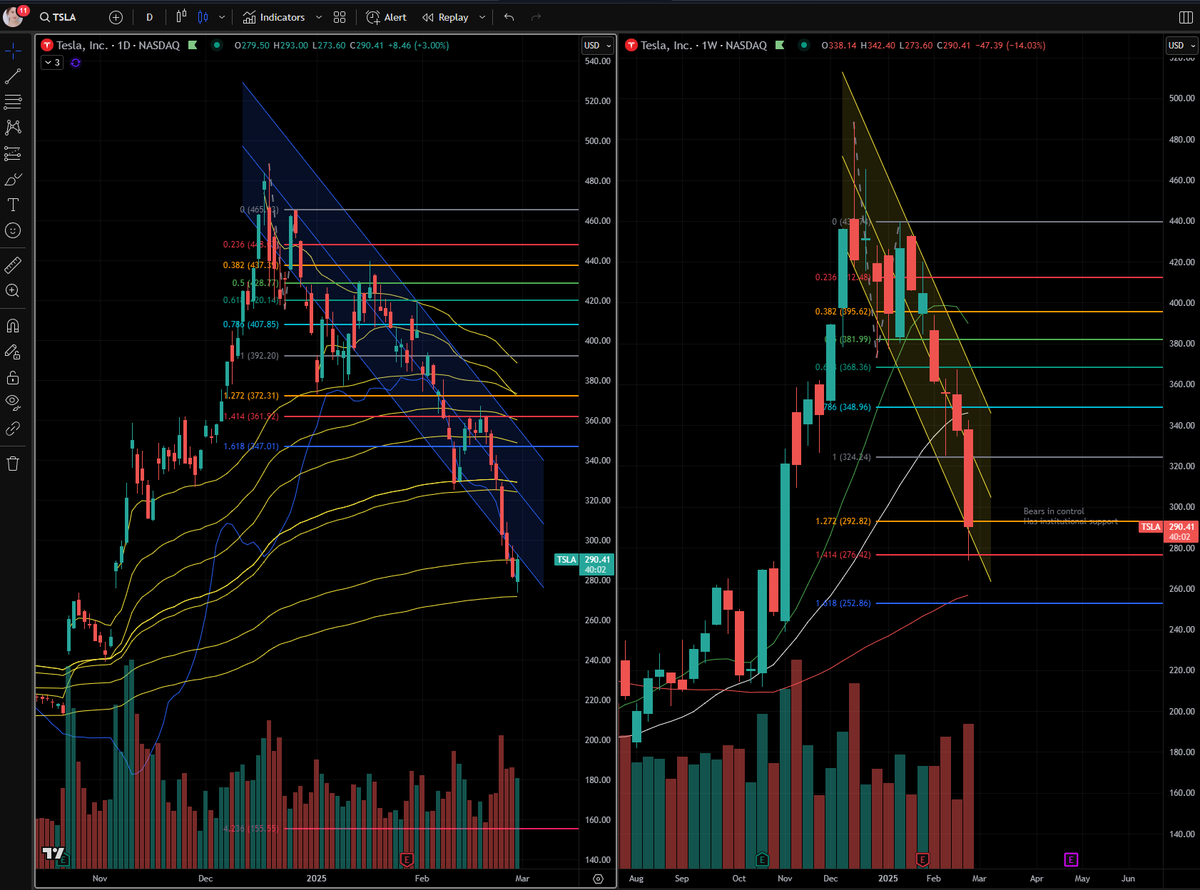
Task: Click the 1.272 (372.31) Fibonacci label
Action: tap(250, 395)
